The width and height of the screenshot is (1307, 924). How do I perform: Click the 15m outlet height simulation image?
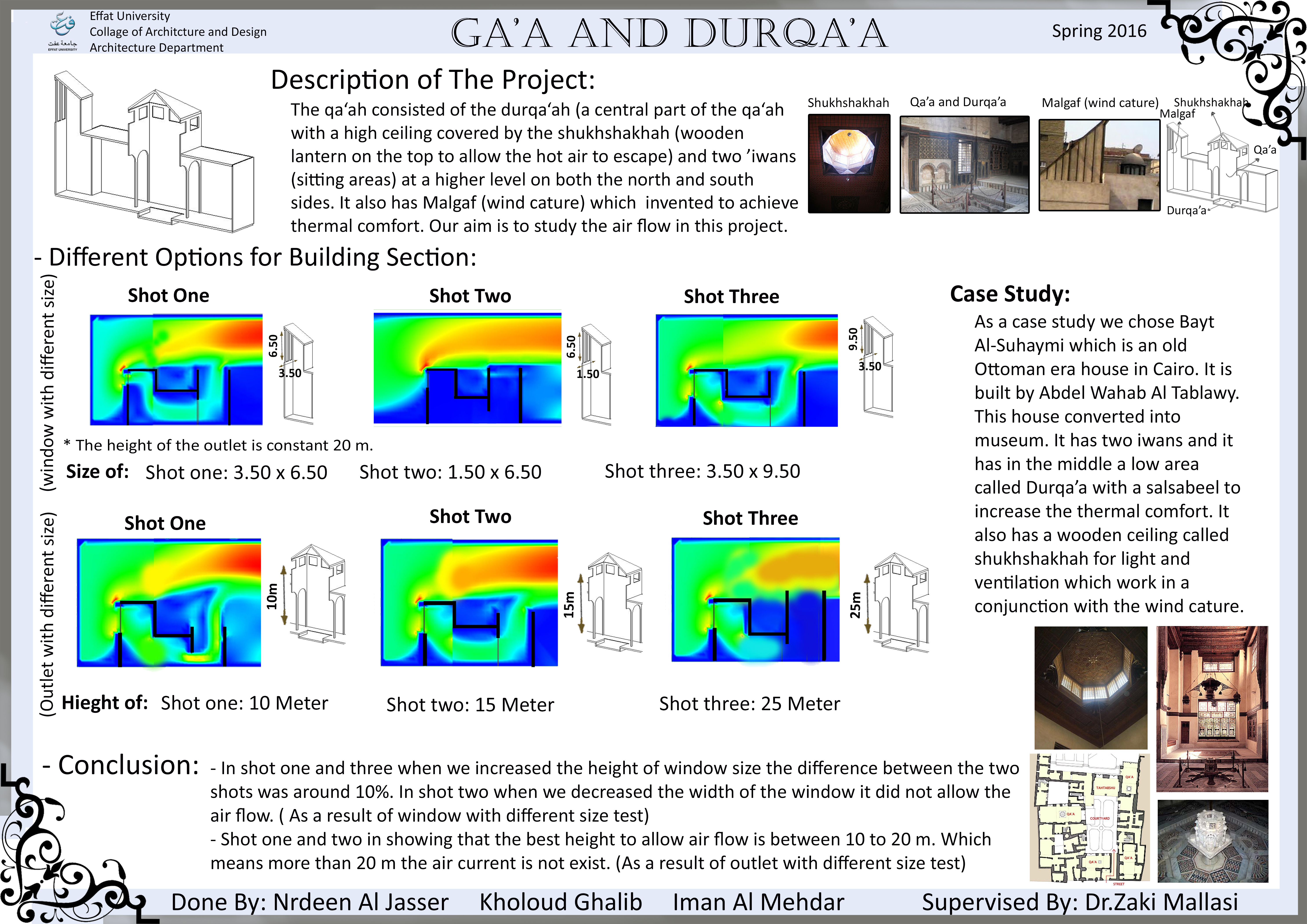(469, 603)
